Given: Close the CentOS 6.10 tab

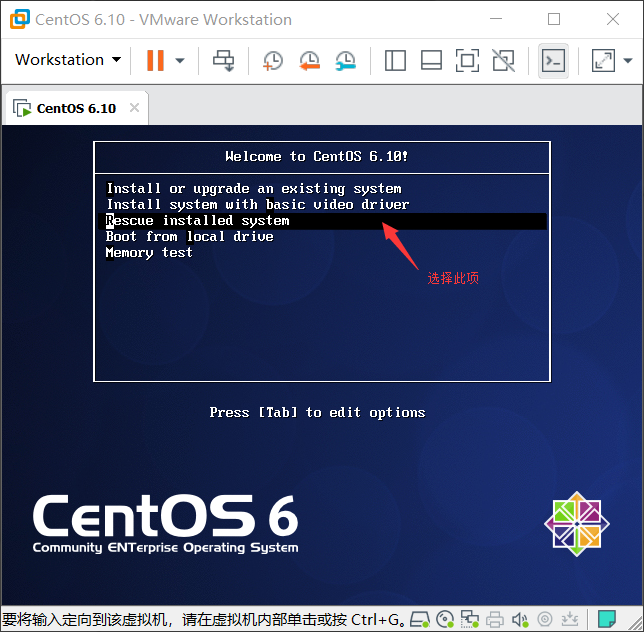Looking at the screenshot, I should pyautogui.click(x=134, y=108).
